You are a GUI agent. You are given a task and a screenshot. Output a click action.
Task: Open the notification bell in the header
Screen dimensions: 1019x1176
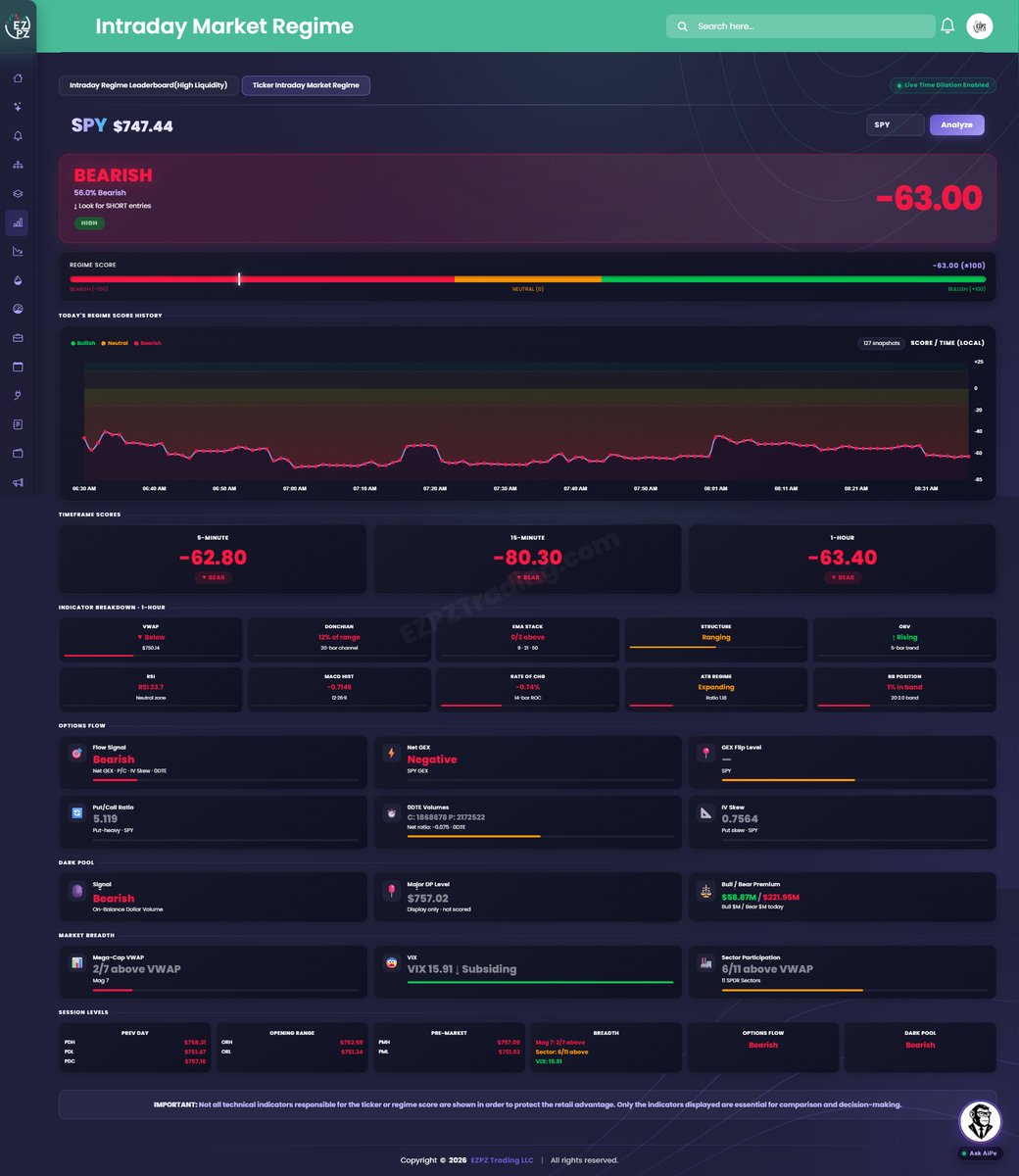pos(947,26)
